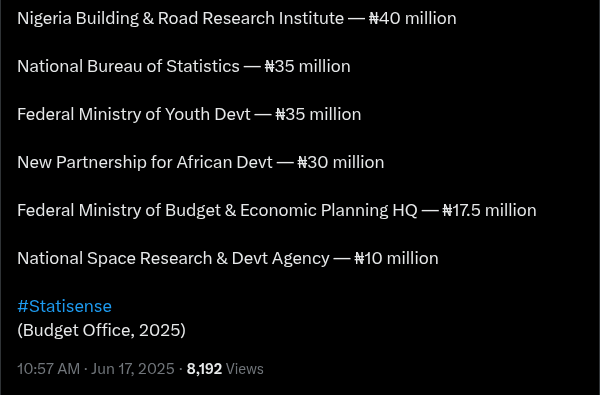The width and height of the screenshot is (600, 395).
Task: Click the Jun 17, 2025 date link
Action: [x=133, y=369]
